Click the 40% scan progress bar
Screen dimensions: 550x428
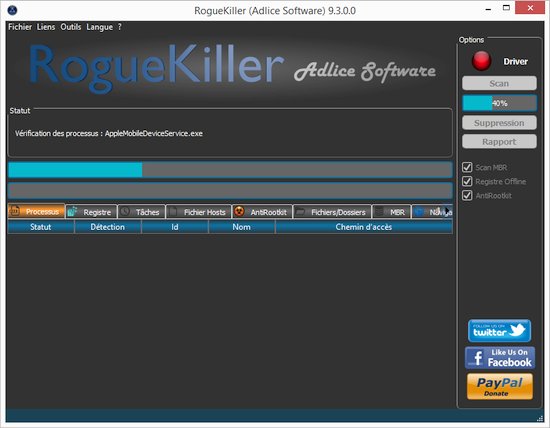(499, 103)
